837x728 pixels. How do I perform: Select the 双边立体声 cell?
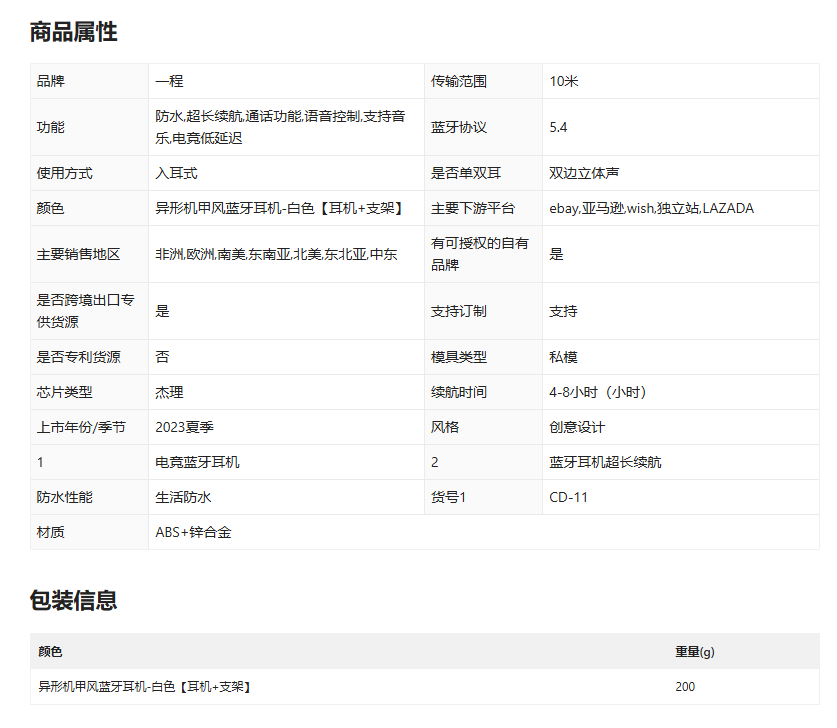(584, 173)
